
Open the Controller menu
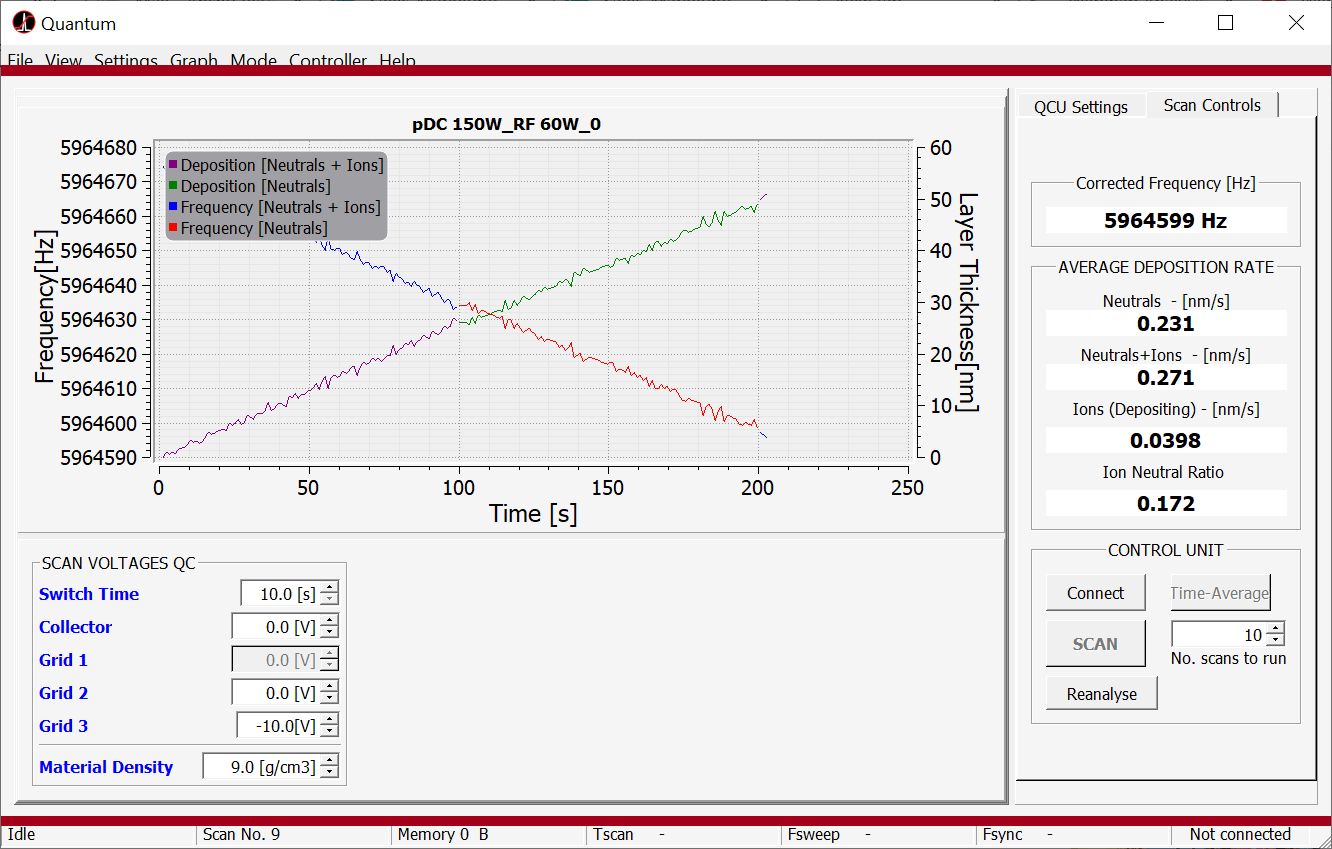(x=328, y=61)
